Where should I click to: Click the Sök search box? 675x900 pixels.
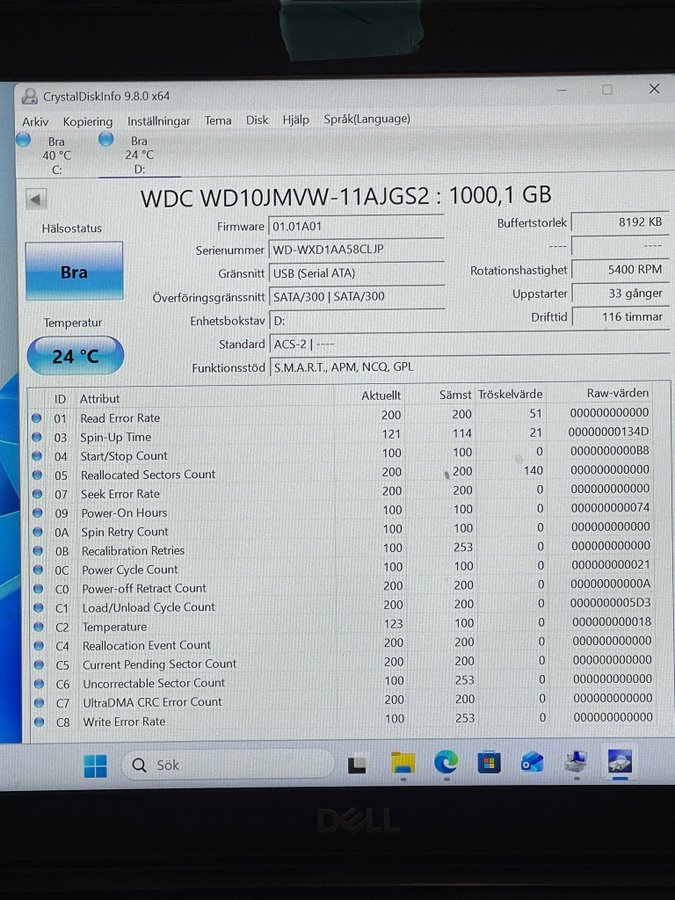tap(227, 765)
